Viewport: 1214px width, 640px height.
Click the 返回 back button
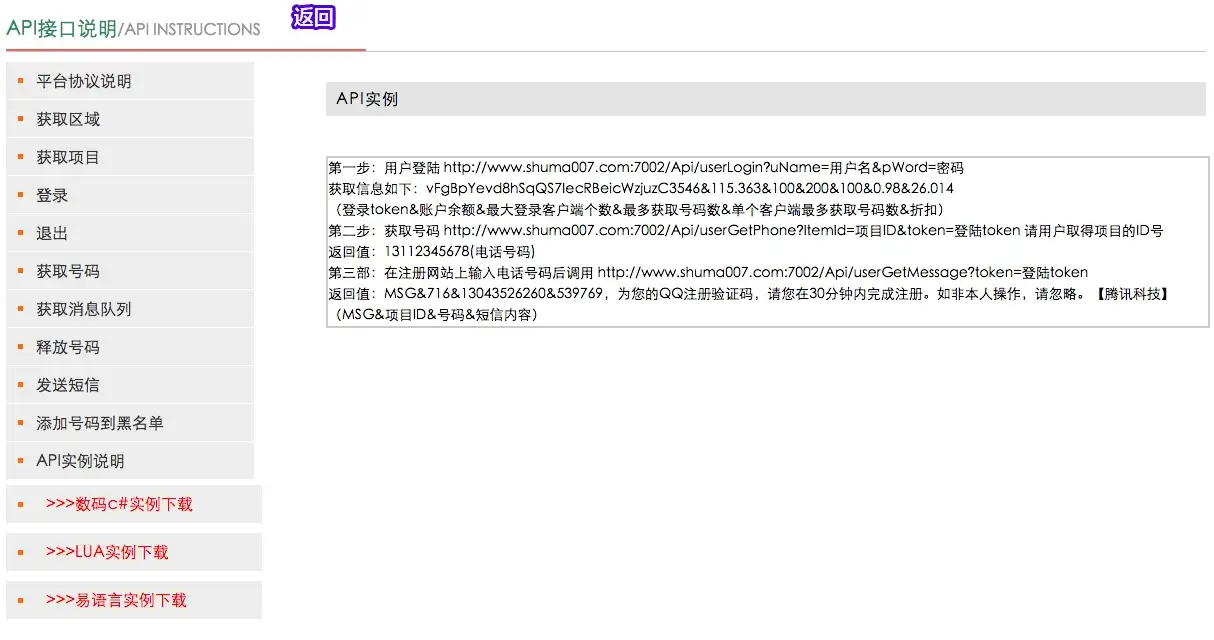tap(312, 18)
